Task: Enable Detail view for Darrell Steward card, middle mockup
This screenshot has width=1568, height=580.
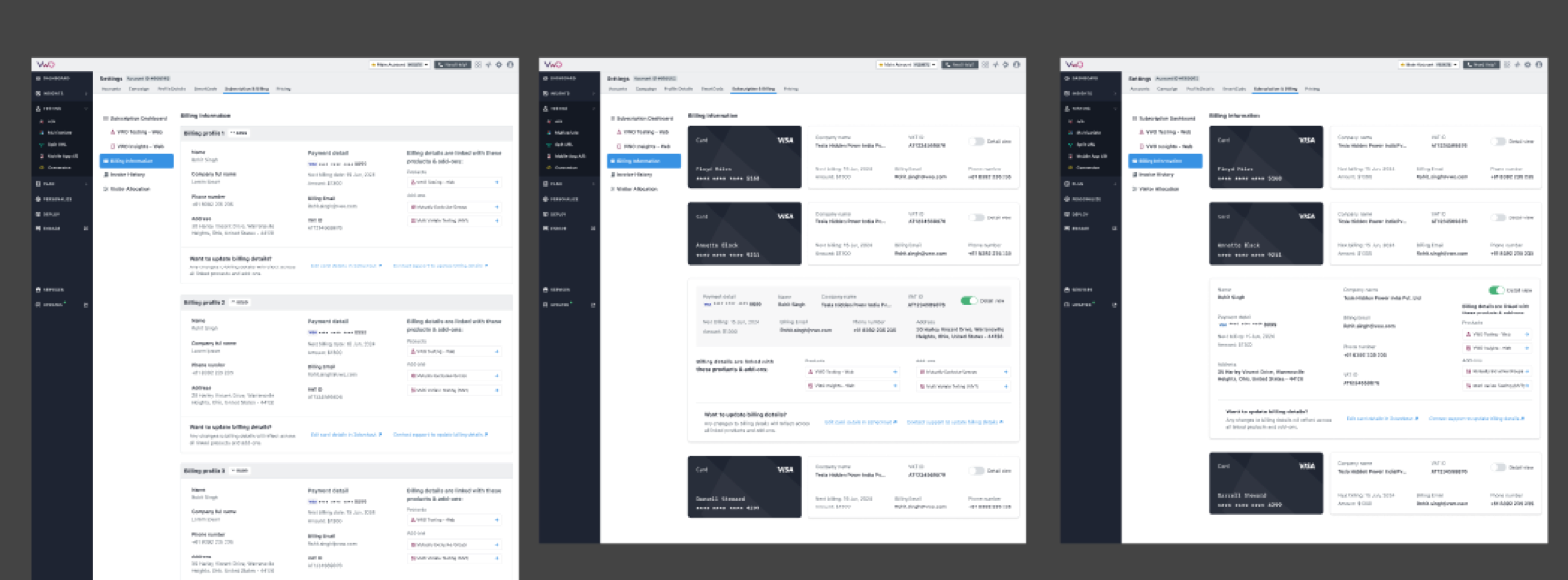Action: pos(976,471)
